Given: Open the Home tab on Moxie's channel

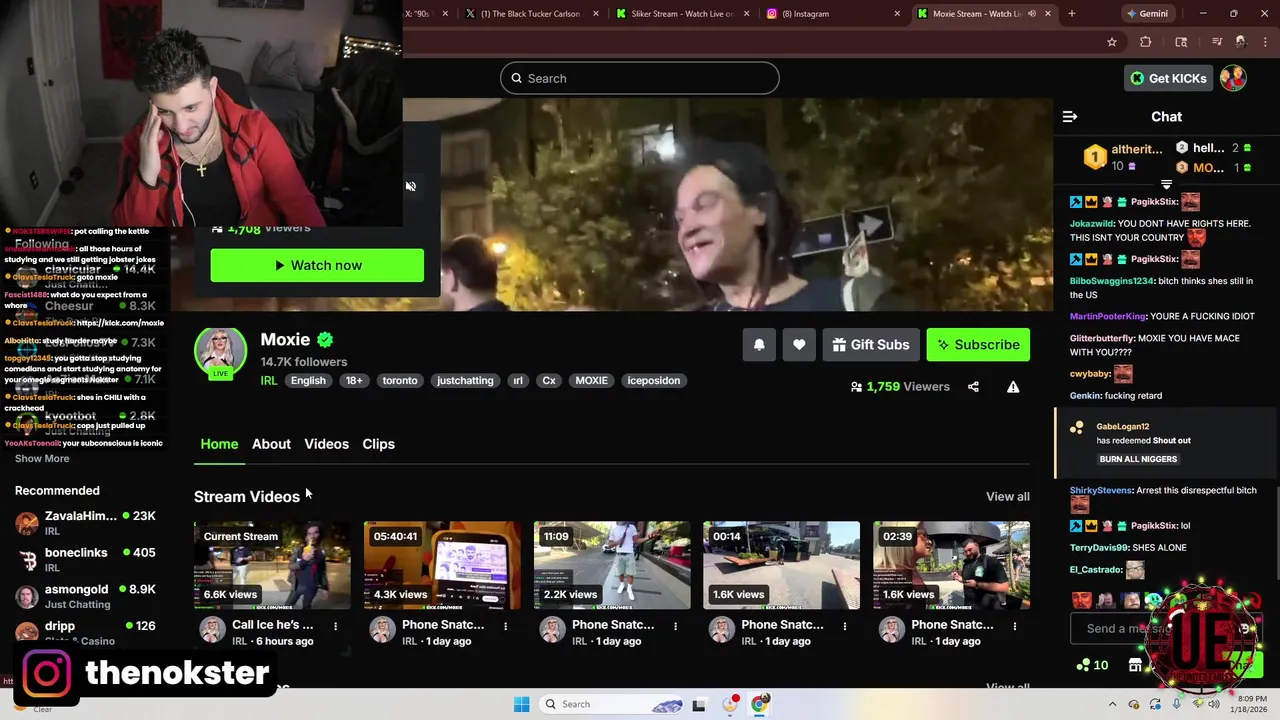Looking at the screenshot, I should coord(219,444).
